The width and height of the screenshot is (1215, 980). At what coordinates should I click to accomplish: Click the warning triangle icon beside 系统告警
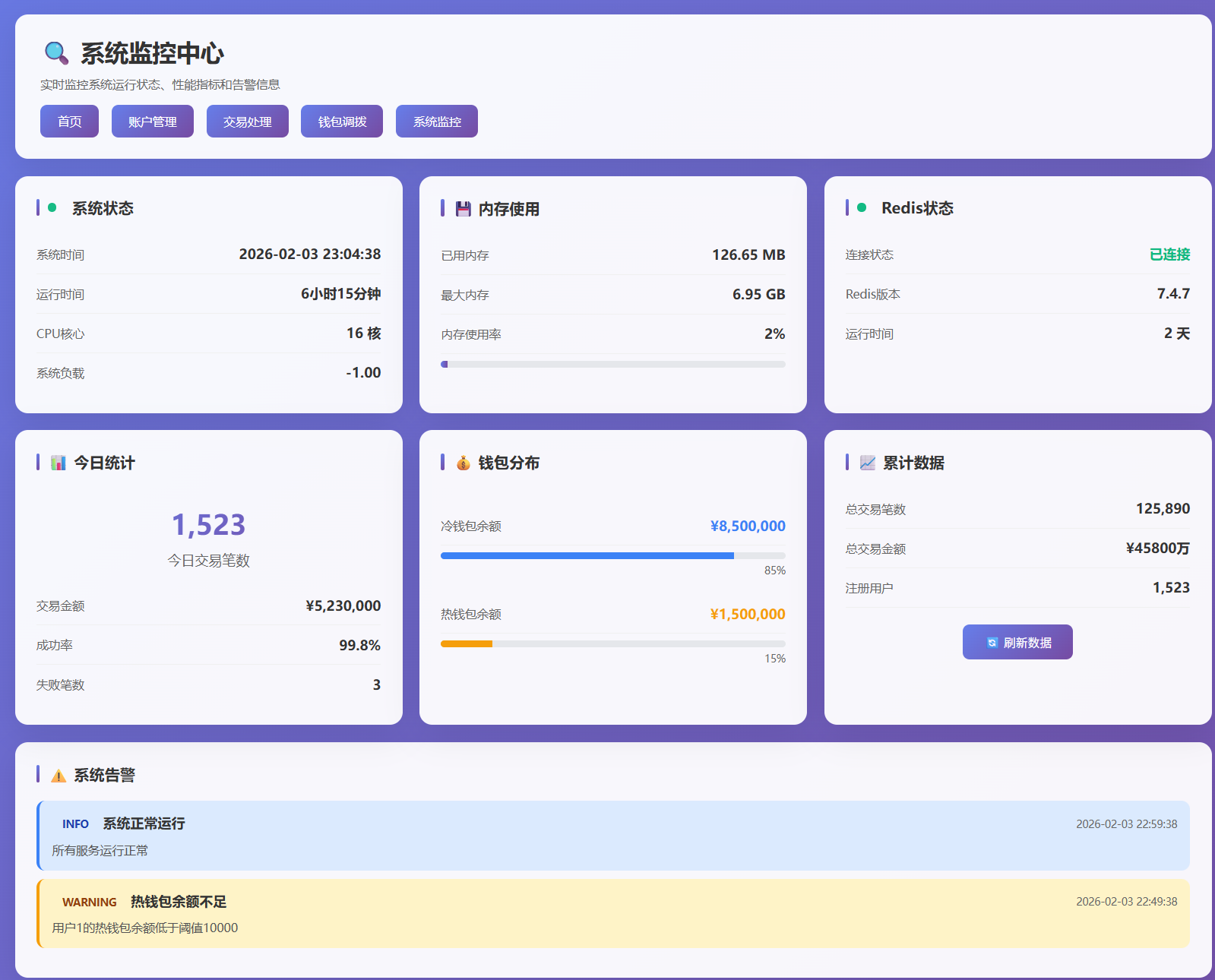pyautogui.click(x=58, y=776)
